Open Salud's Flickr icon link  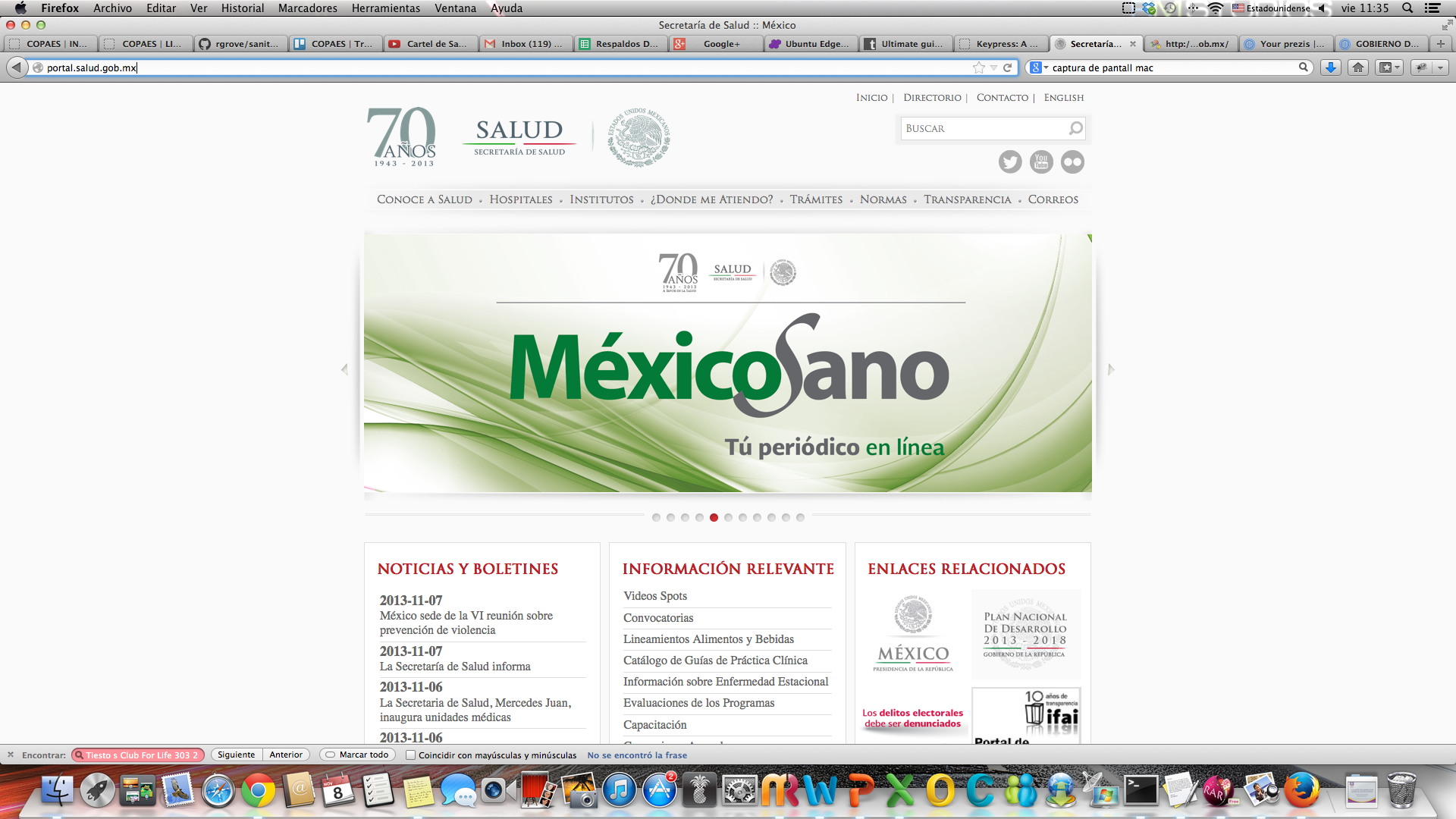pyautogui.click(x=1072, y=162)
